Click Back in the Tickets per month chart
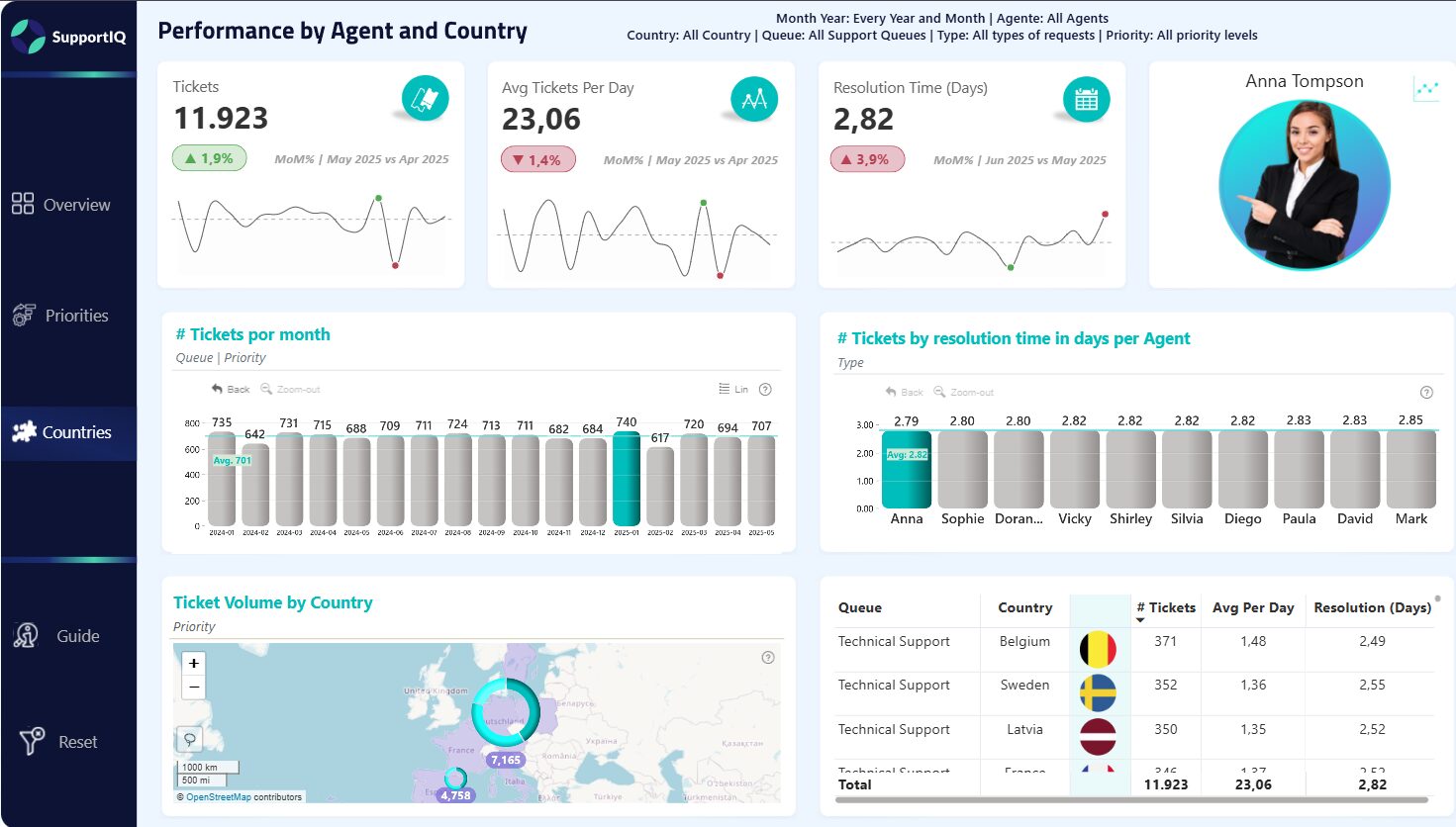The image size is (1456, 827). 231,390
